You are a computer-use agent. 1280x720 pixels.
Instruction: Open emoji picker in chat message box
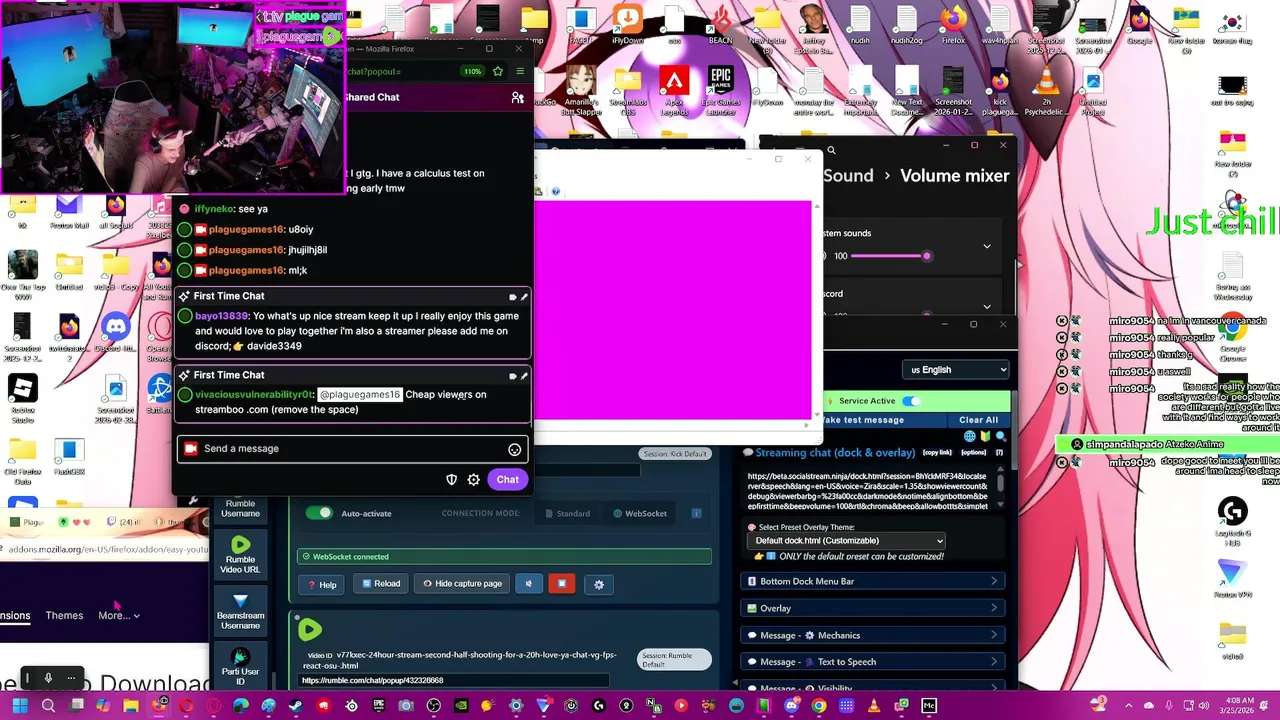click(514, 449)
